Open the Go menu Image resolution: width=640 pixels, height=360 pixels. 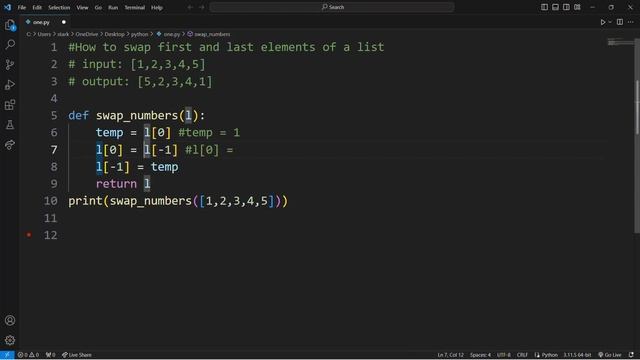coord(98,7)
